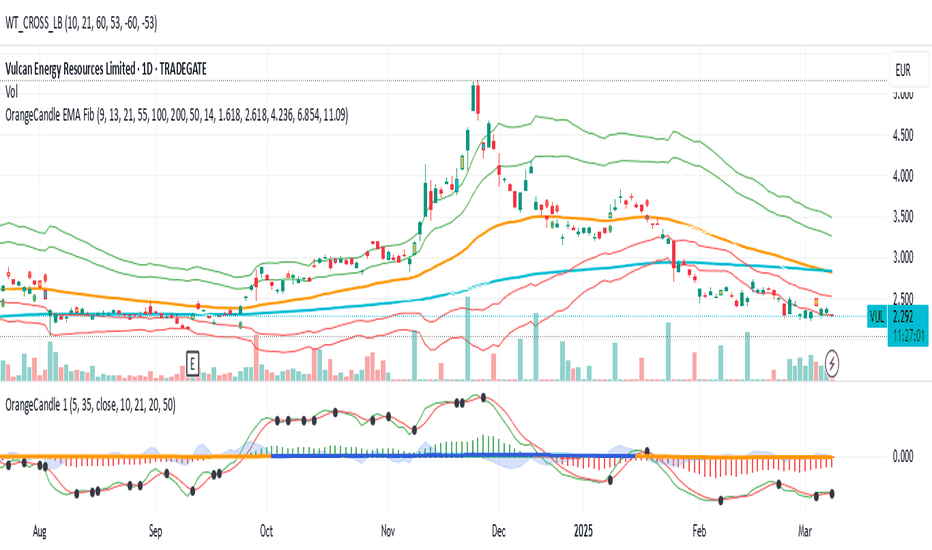Screen dimensions: 932x550
Task: Click the Oct label on time axis
Action: tap(266, 531)
